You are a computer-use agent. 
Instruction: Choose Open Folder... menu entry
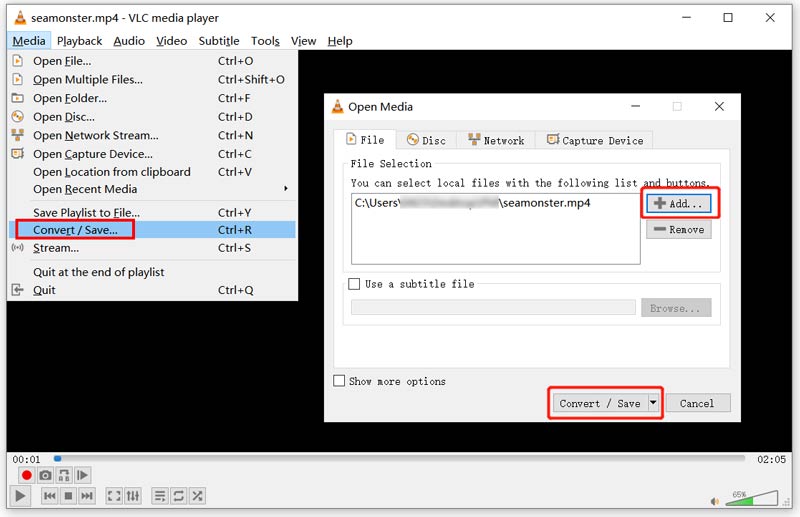[153, 98]
